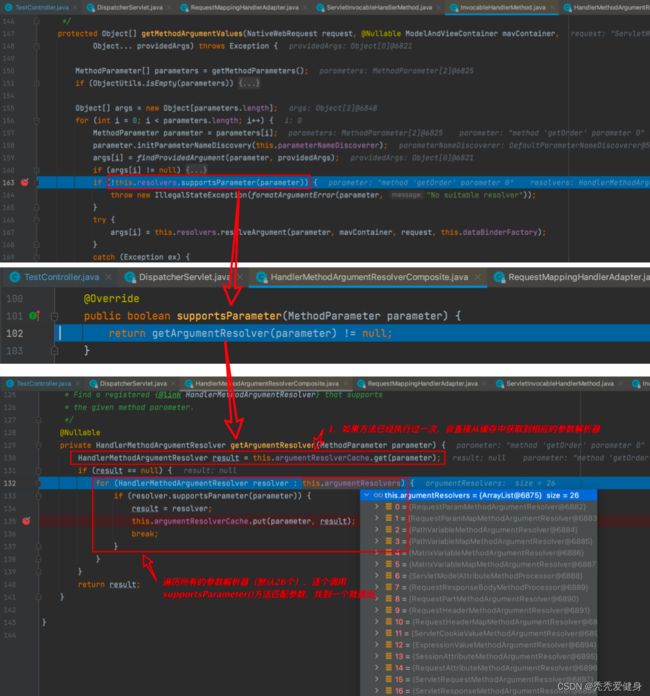Click getMethodArgumentValues method name on line 147
This screenshot has width=650, height=696.
coord(192,33)
